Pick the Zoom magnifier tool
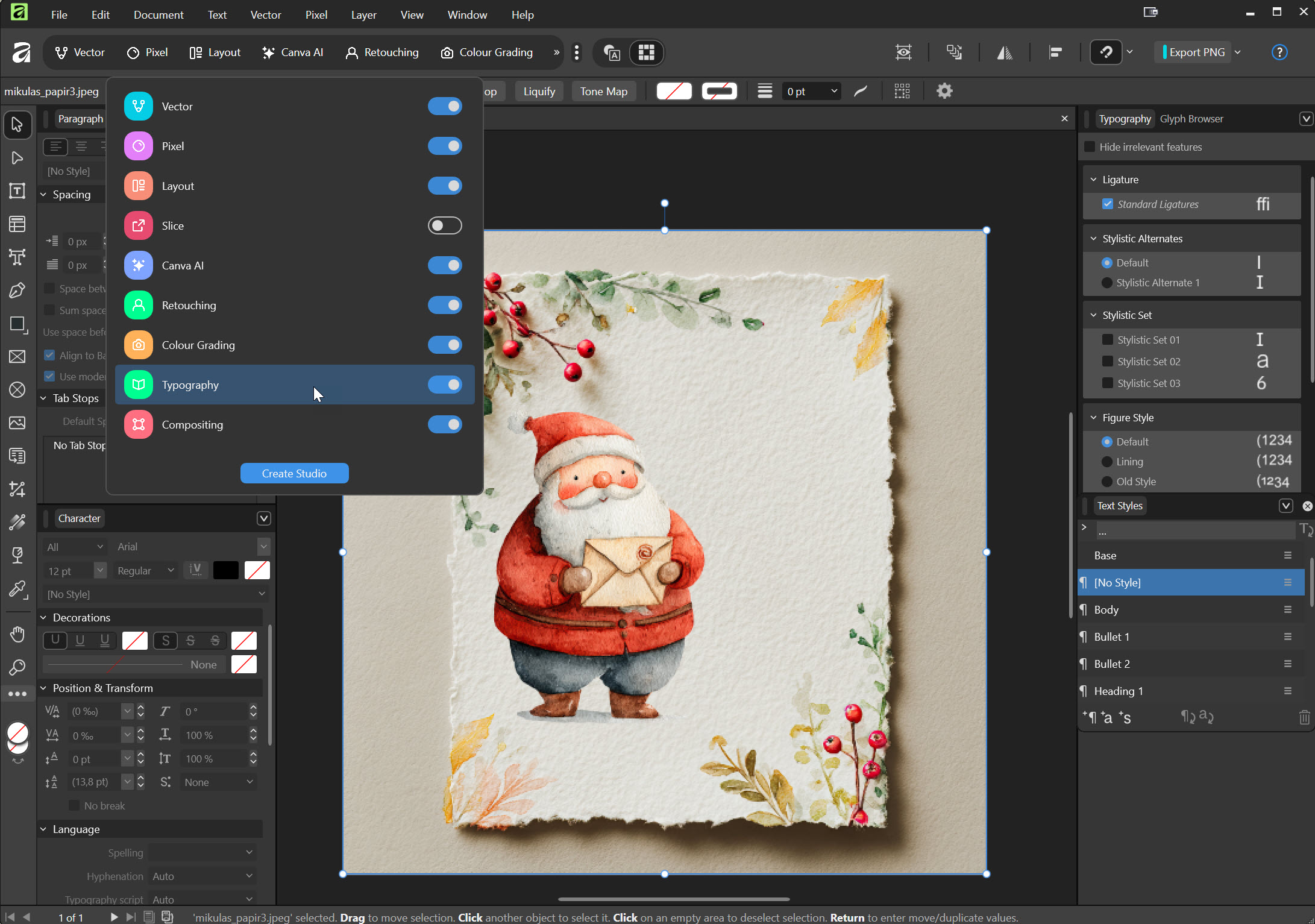The image size is (1315, 924). coord(17,667)
